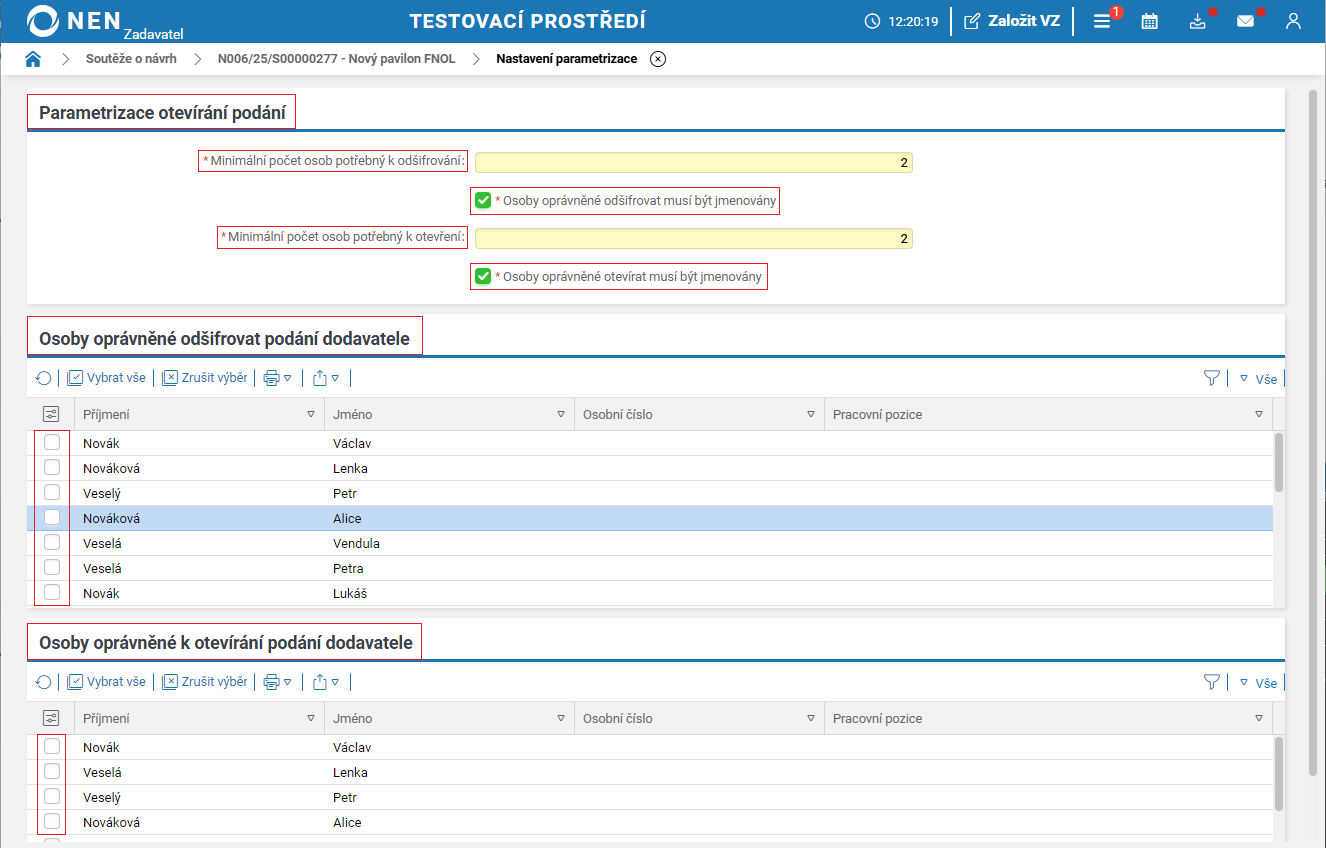Open the messages envelope icon
The height and width of the screenshot is (848, 1326).
coord(1245,21)
